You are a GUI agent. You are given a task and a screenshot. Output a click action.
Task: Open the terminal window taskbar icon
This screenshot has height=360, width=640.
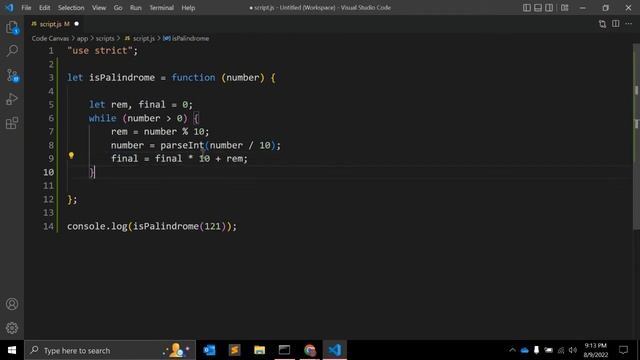pos(284,350)
